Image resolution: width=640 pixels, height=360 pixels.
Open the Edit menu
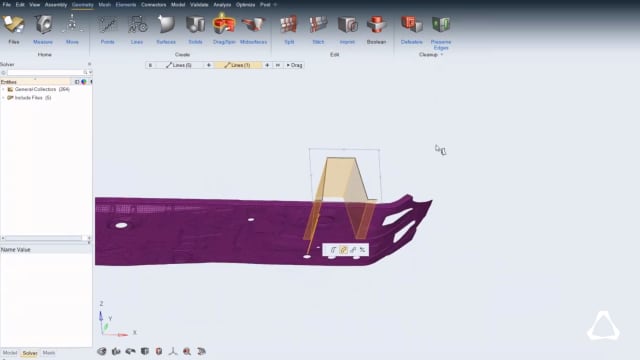tap(20, 5)
